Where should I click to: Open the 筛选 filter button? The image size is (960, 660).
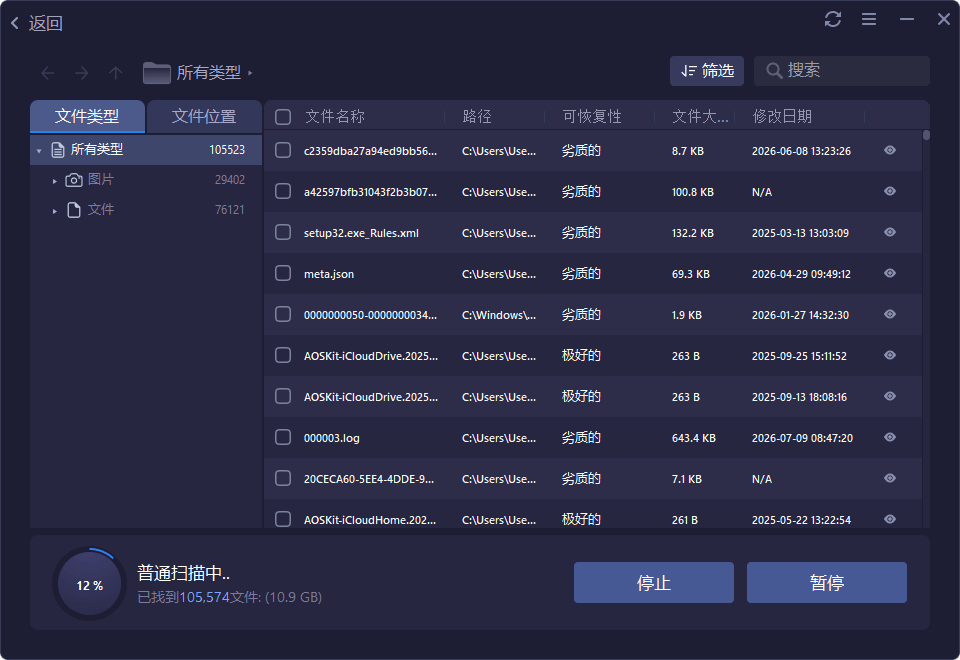coord(707,71)
